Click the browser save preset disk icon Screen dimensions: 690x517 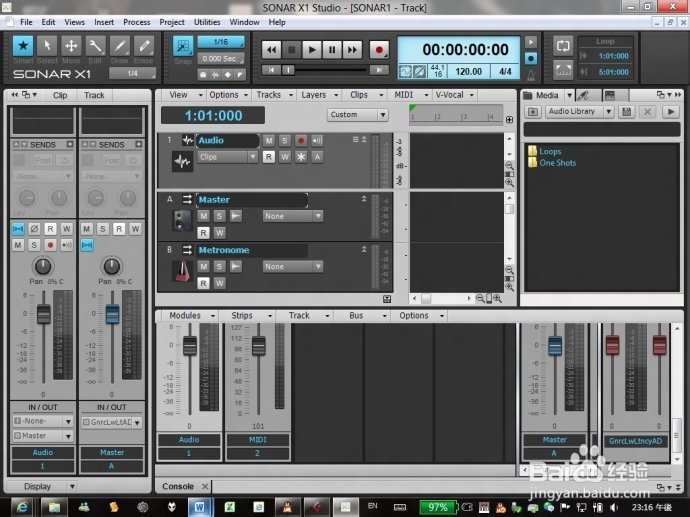[627, 112]
